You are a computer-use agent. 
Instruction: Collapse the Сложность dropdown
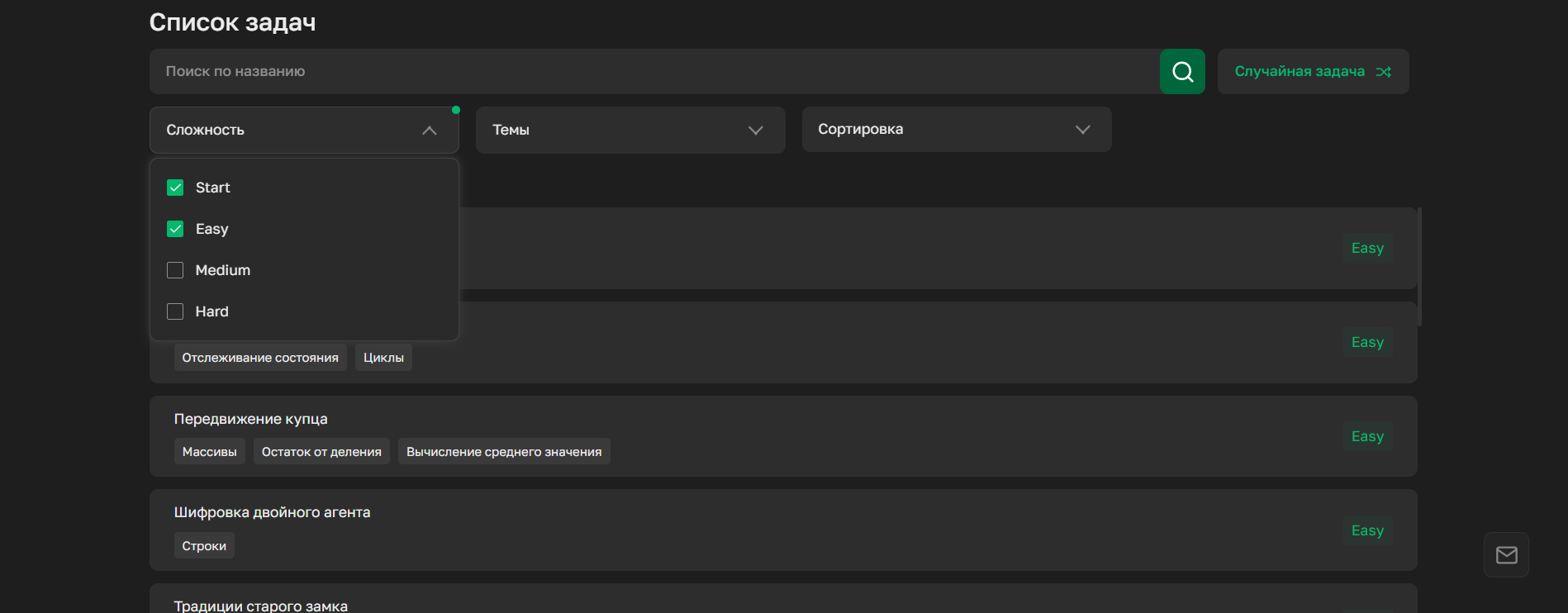coord(304,130)
